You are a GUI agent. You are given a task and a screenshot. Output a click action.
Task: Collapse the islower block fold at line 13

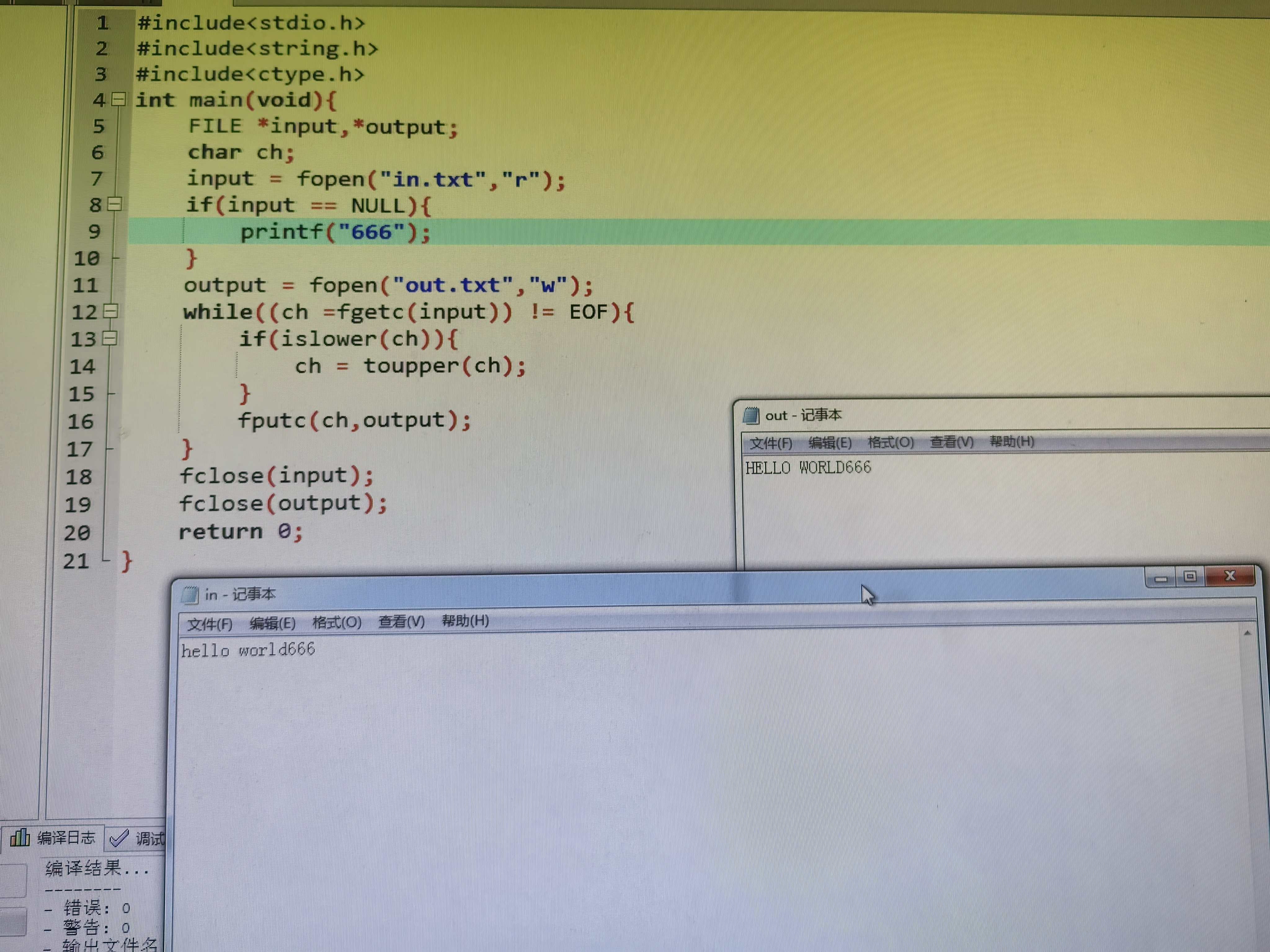110,338
